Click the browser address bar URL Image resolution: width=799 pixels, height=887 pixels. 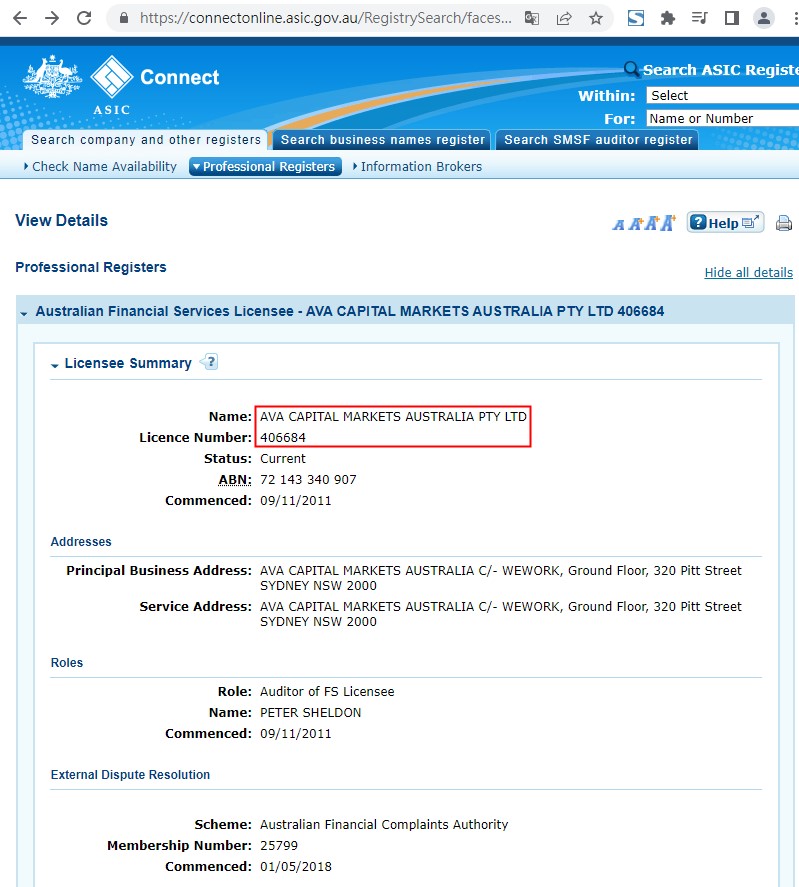325,18
